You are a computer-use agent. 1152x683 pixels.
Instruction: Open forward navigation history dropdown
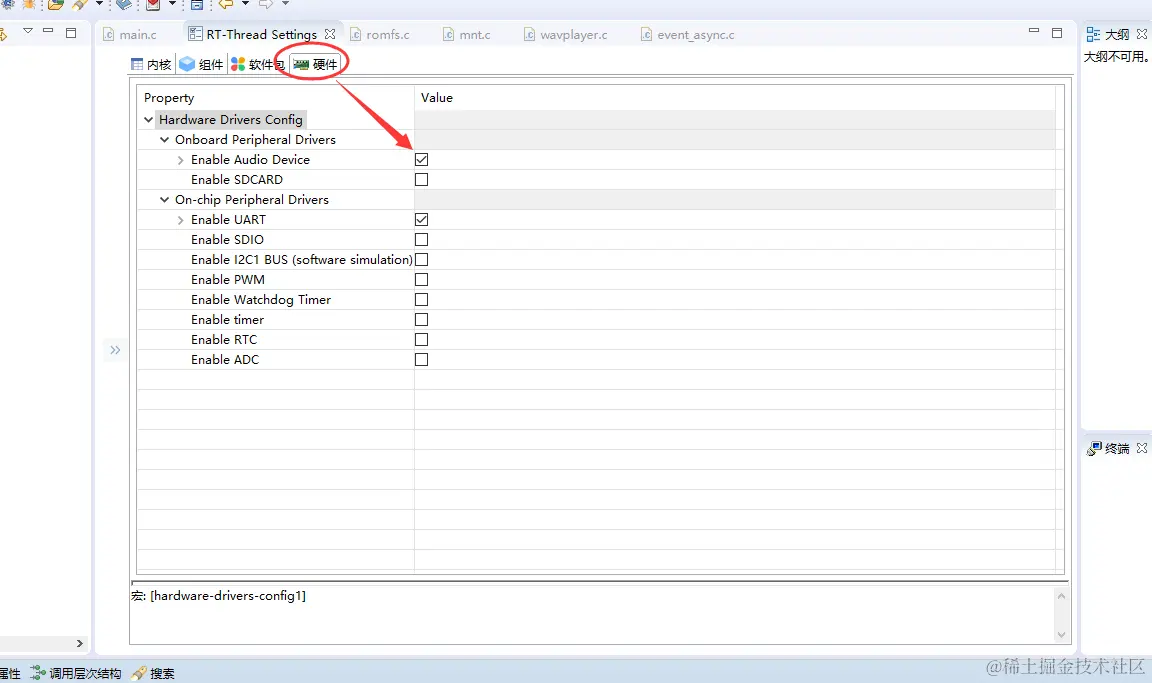tap(286, 4)
